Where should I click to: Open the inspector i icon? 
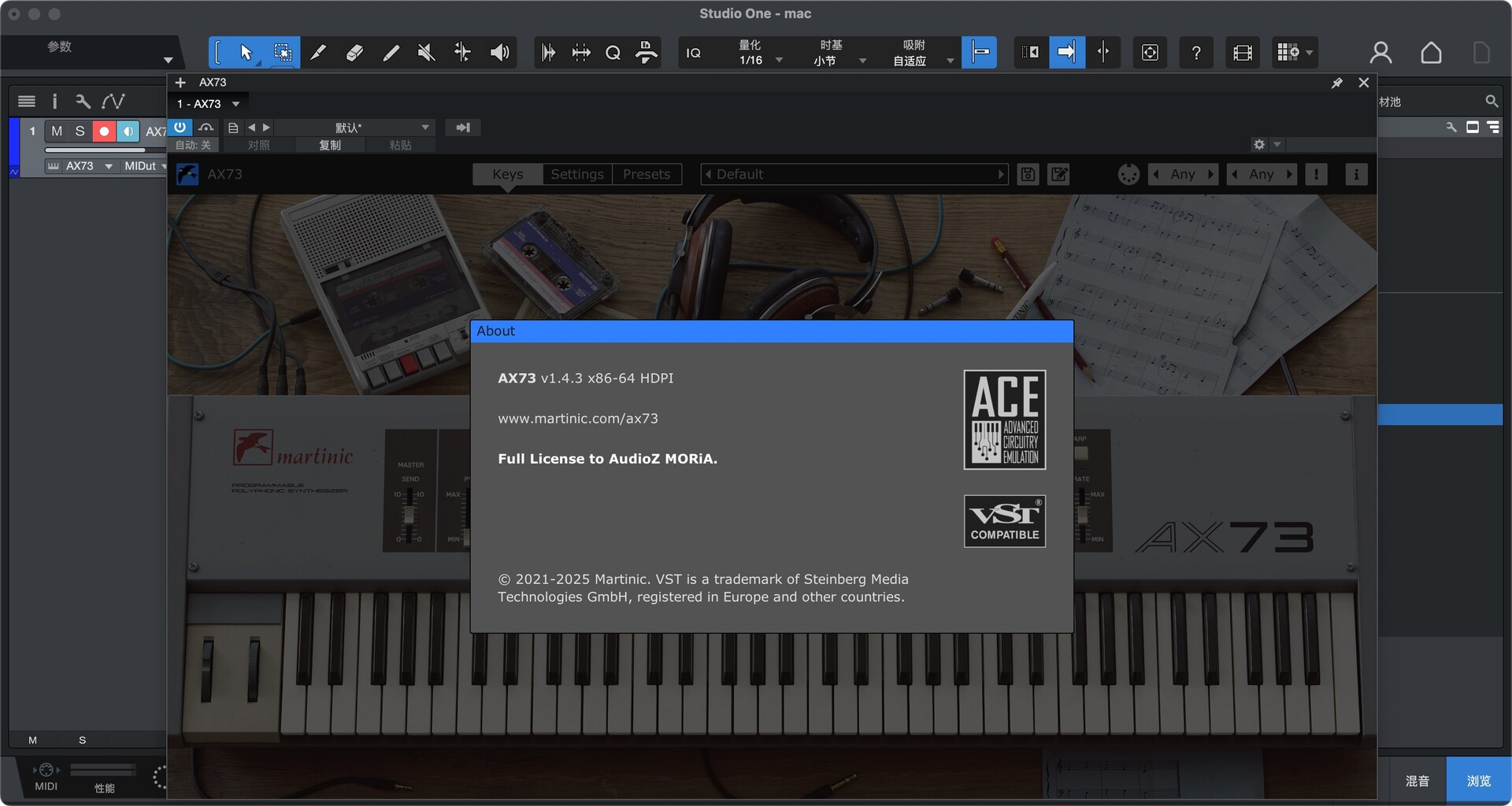[x=54, y=101]
